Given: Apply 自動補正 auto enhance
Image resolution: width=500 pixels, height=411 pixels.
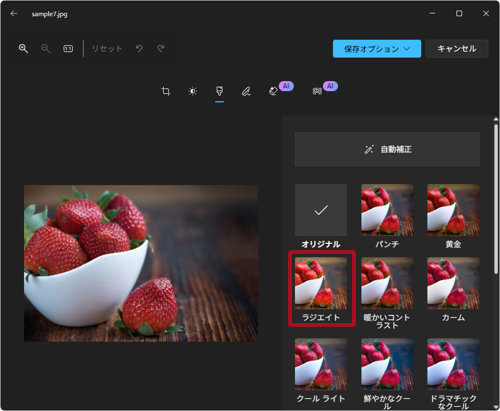Looking at the screenshot, I should (x=387, y=149).
